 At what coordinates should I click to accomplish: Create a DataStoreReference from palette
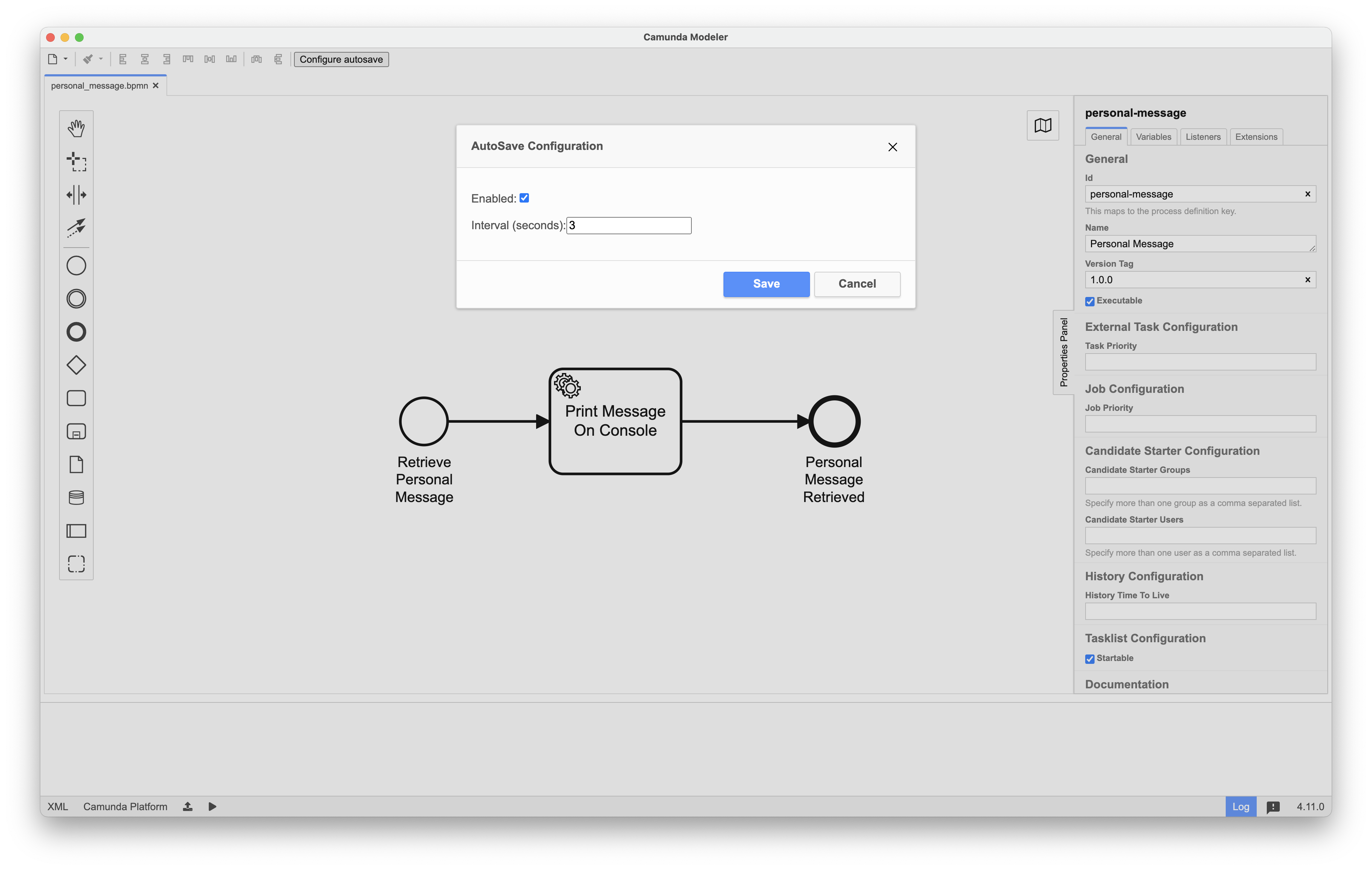[x=76, y=498]
